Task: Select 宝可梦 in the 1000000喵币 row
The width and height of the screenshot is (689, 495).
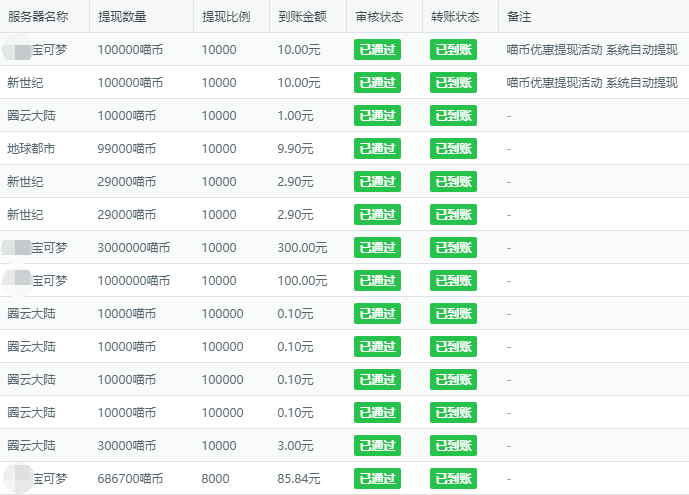Action: pyautogui.click(x=50, y=281)
